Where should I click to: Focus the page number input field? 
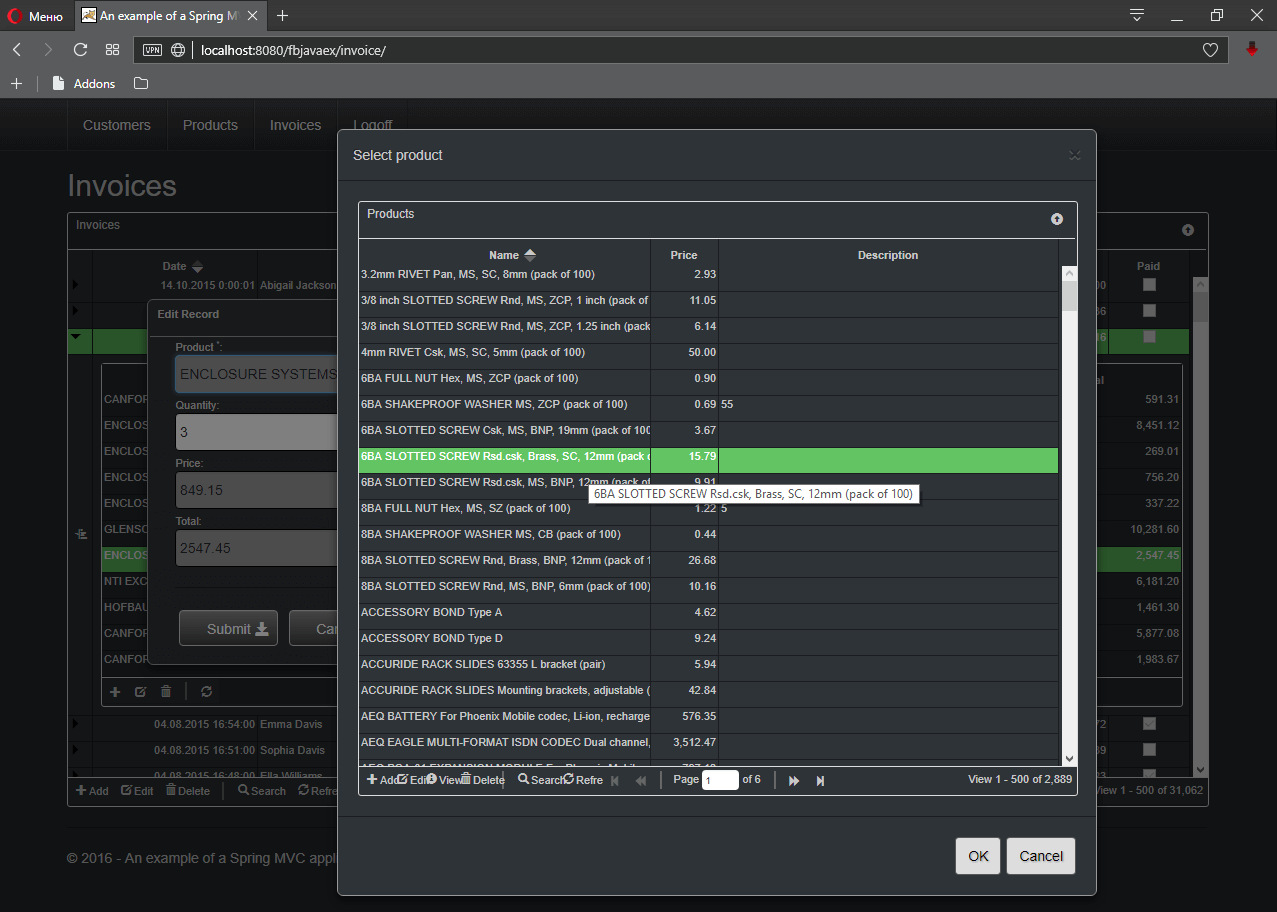coord(720,780)
